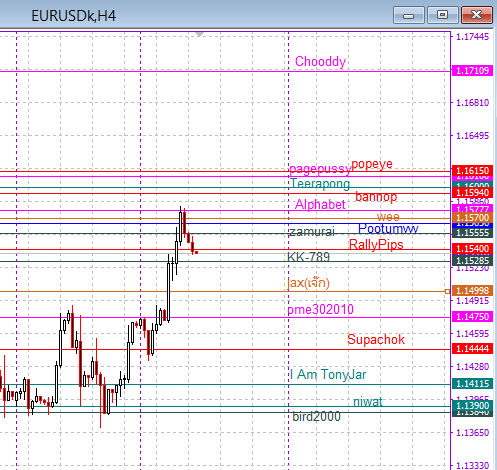The width and height of the screenshot is (497, 470).
Task: Select the Chooddy label text
Action: (x=320, y=62)
